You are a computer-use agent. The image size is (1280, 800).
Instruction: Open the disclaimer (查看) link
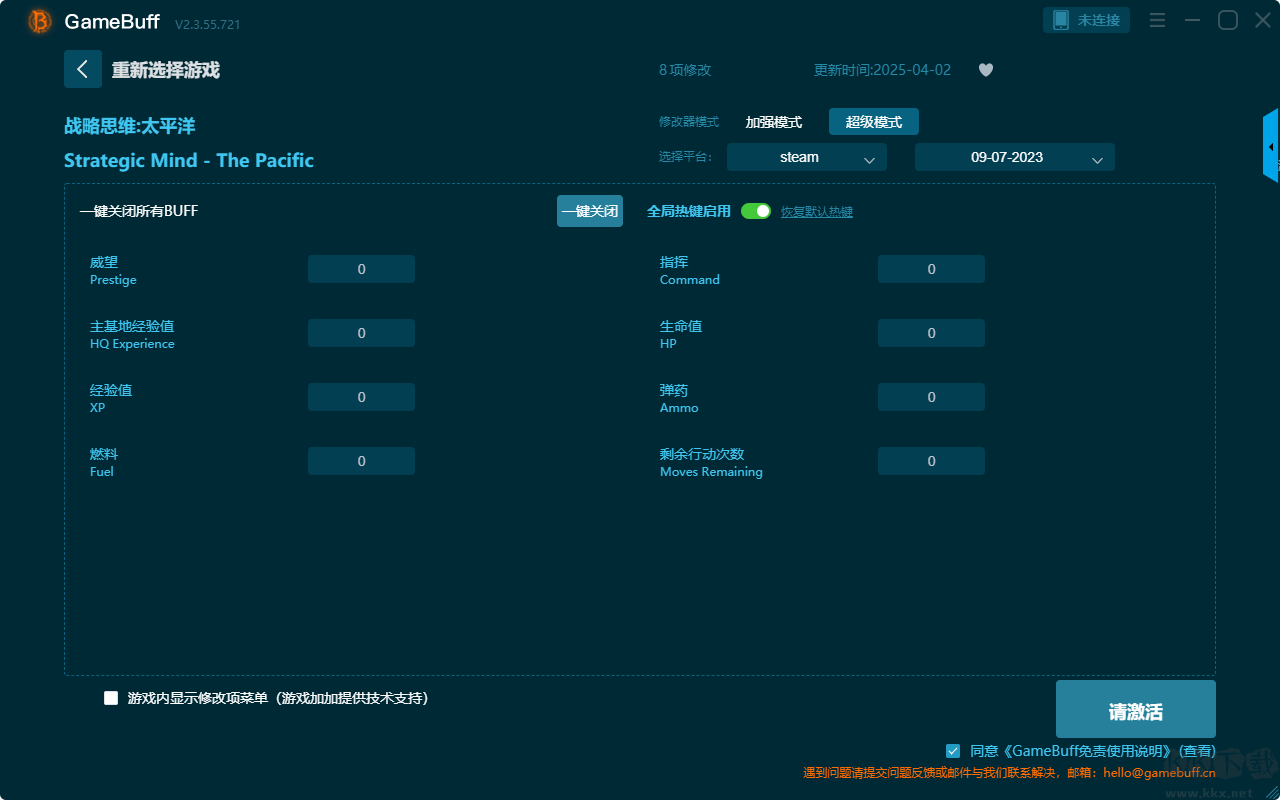tap(1198, 751)
